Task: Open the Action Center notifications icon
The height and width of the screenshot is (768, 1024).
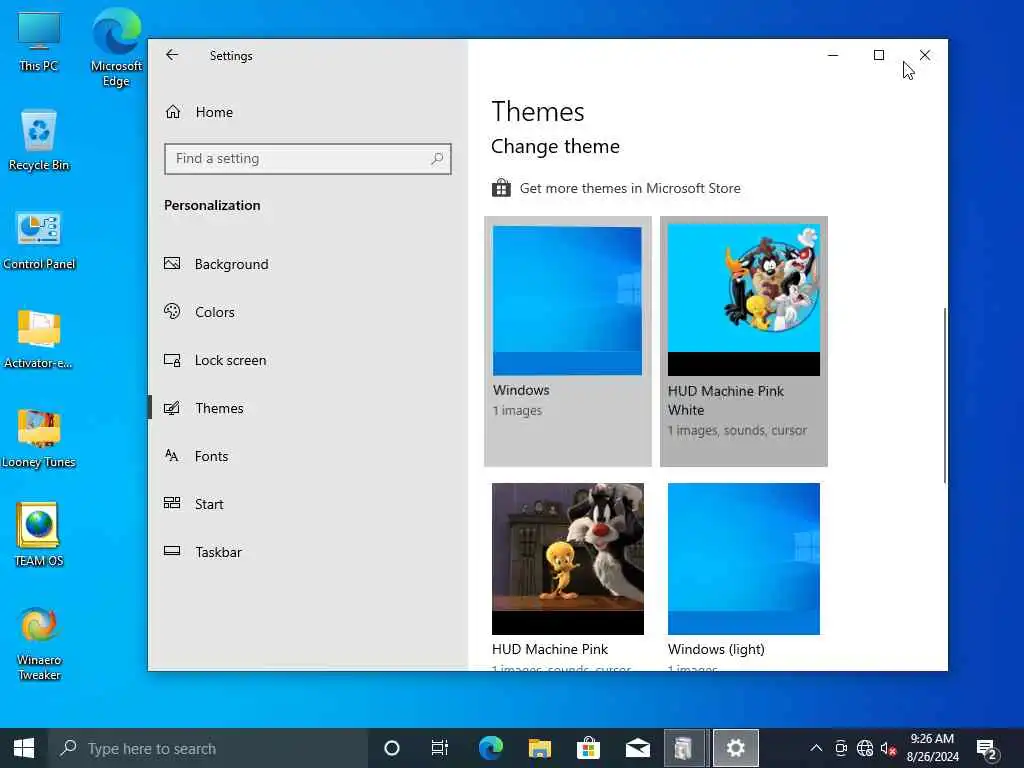Action: tap(987, 749)
